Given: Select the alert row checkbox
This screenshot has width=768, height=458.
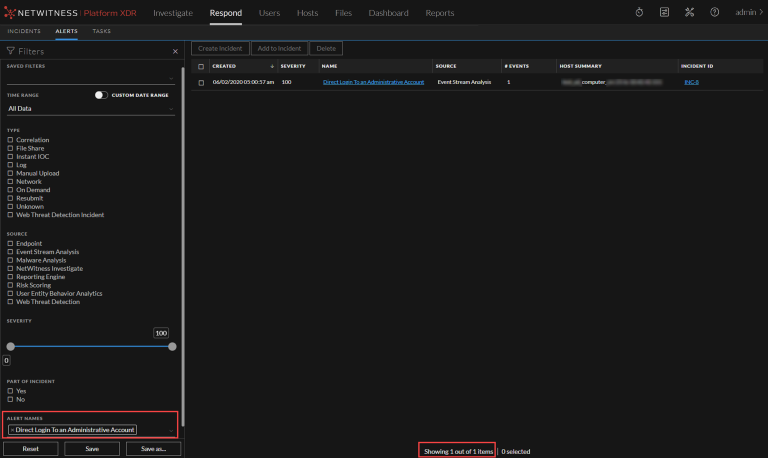Looking at the screenshot, I should 201,82.
